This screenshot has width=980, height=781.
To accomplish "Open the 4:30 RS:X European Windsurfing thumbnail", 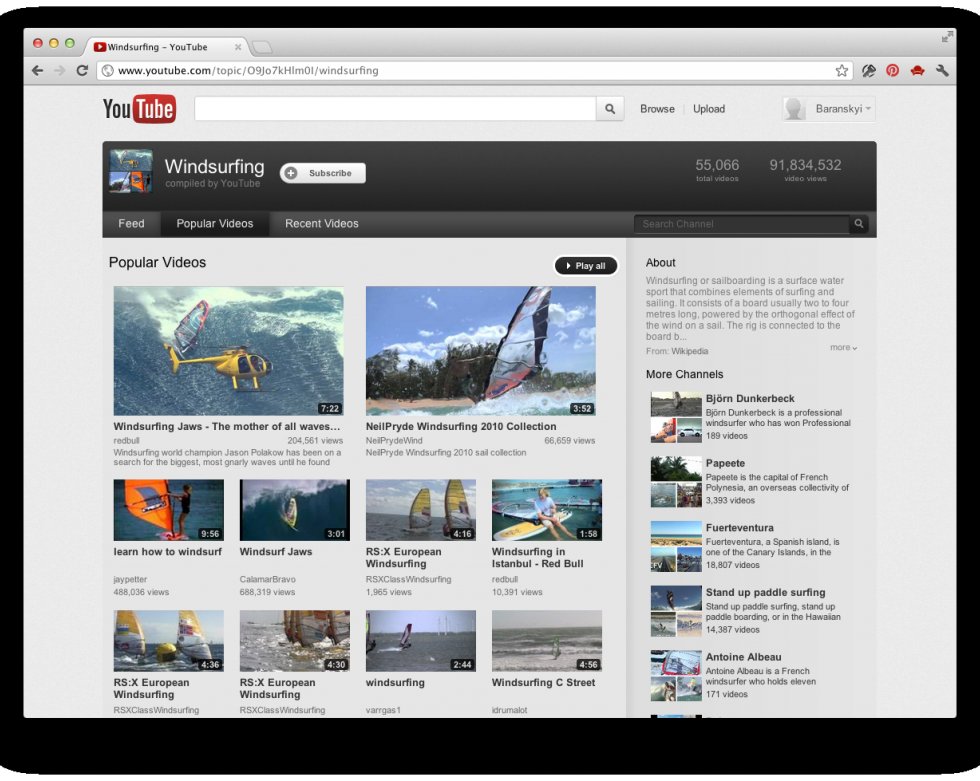I will tap(295, 641).
